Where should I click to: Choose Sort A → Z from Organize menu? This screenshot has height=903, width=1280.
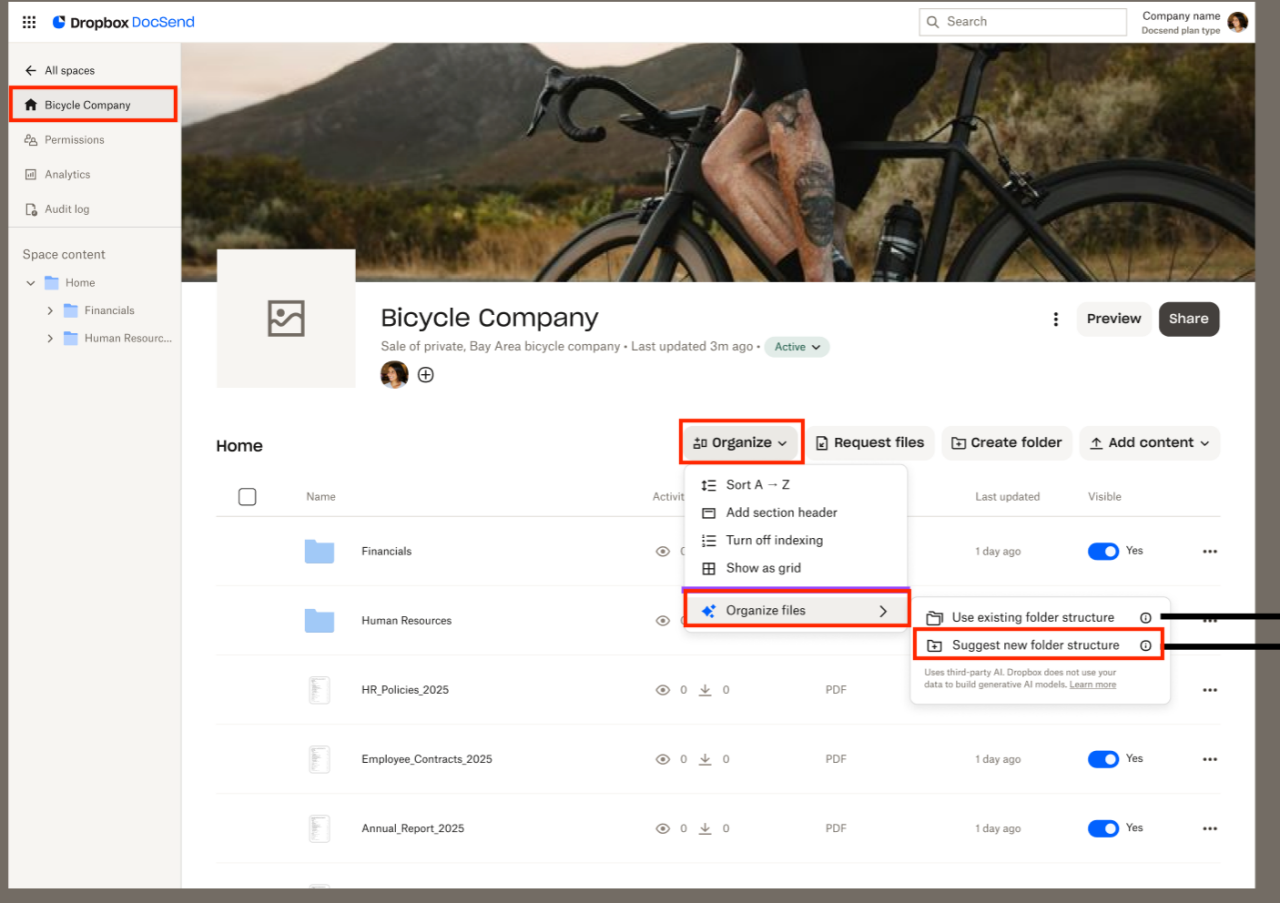(x=757, y=485)
